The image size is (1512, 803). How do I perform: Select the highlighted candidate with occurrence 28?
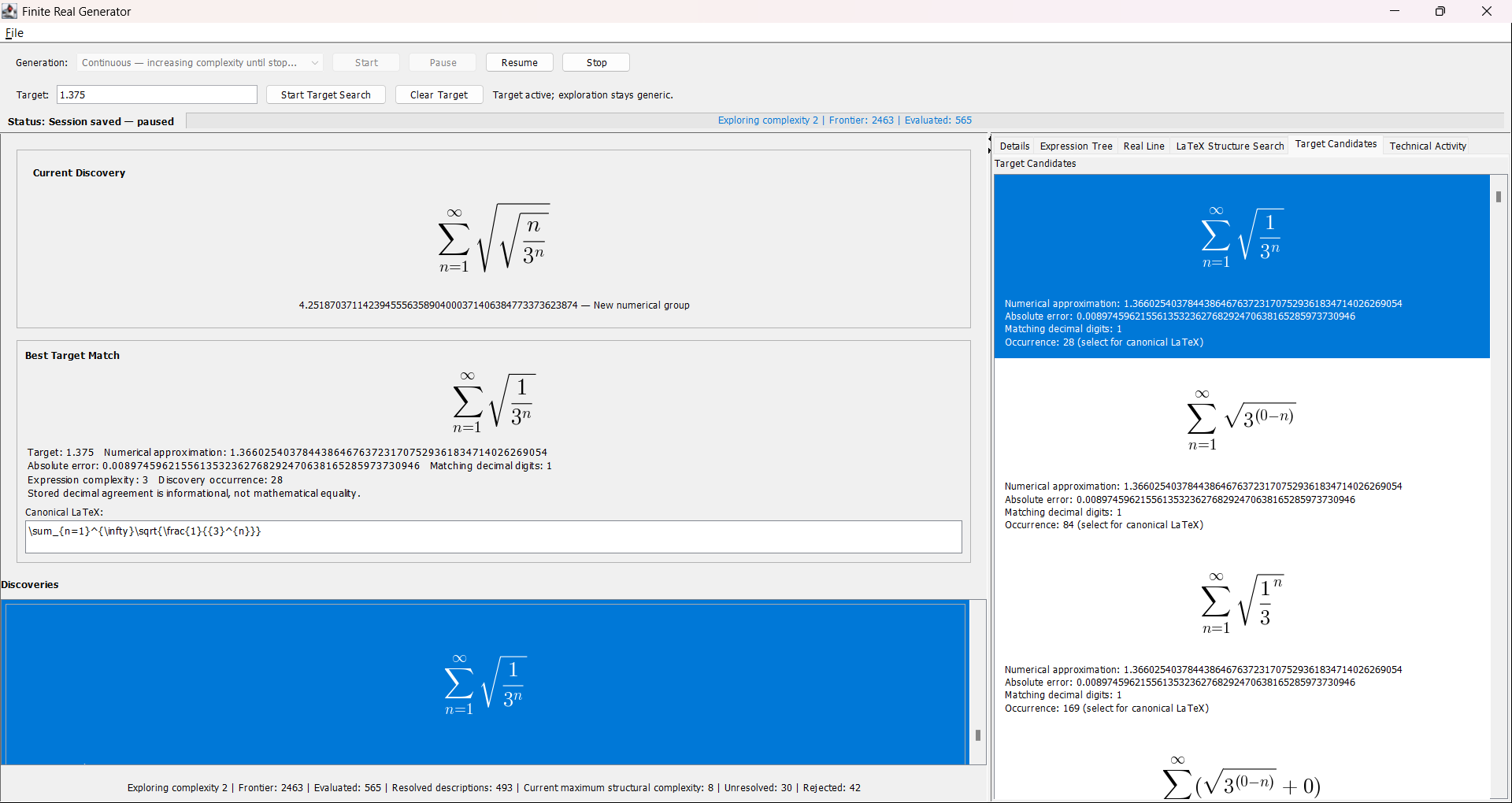tap(1242, 266)
